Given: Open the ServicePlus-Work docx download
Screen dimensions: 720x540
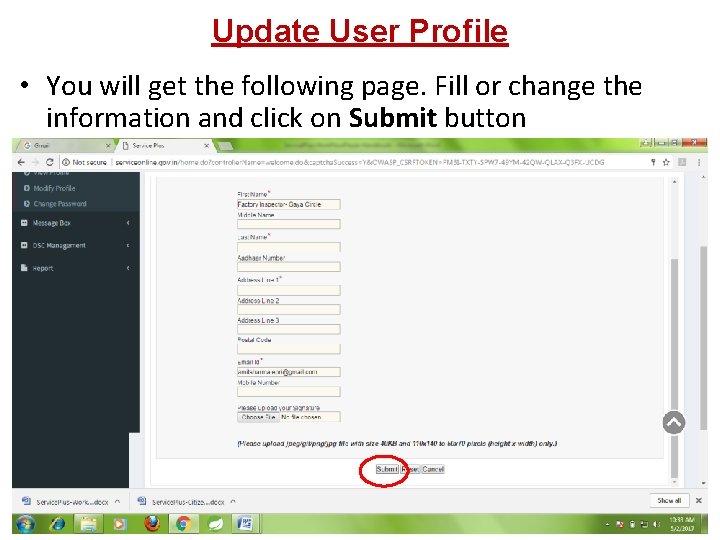Looking at the screenshot, I should tap(65, 502).
